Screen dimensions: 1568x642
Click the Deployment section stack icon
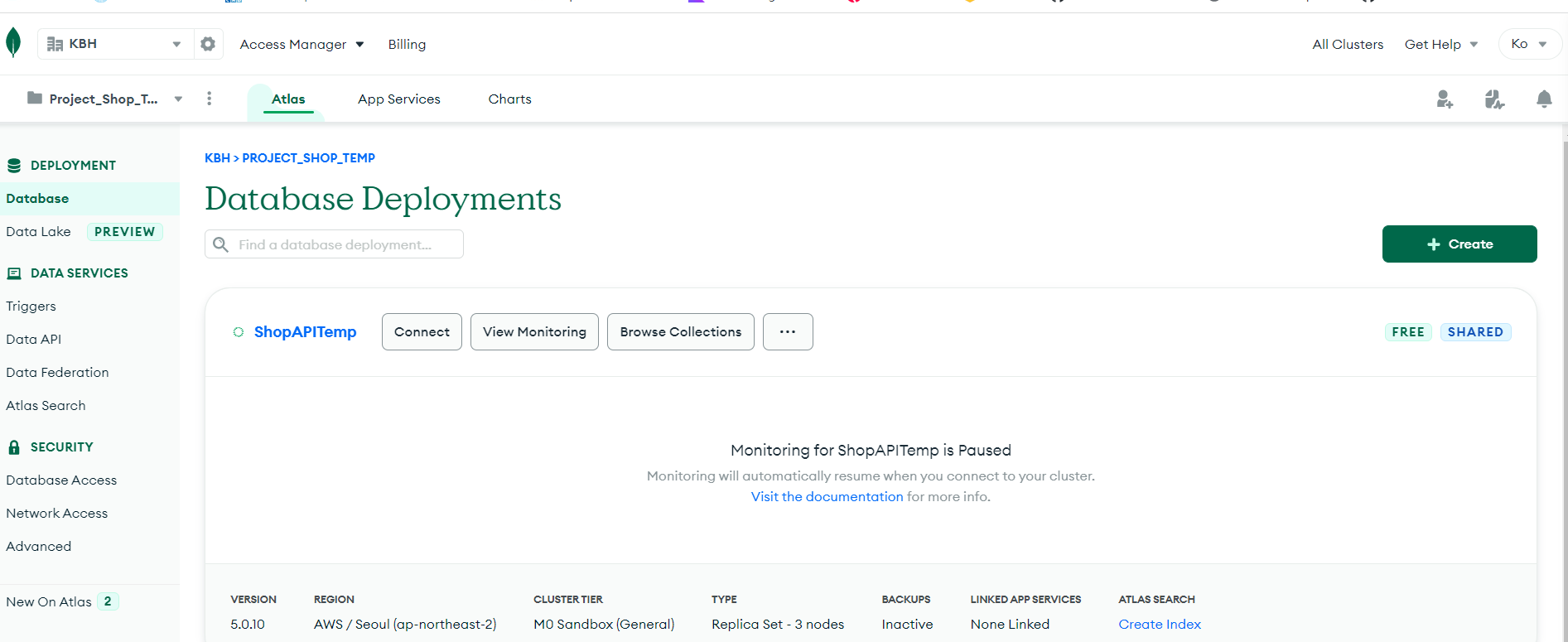[14, 166]
